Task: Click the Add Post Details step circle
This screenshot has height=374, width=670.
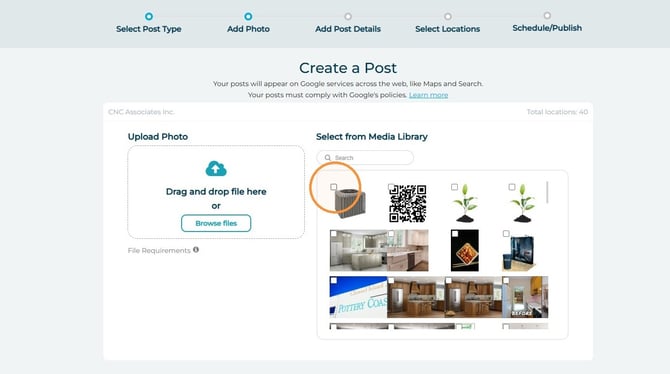Action: point(348,16)
